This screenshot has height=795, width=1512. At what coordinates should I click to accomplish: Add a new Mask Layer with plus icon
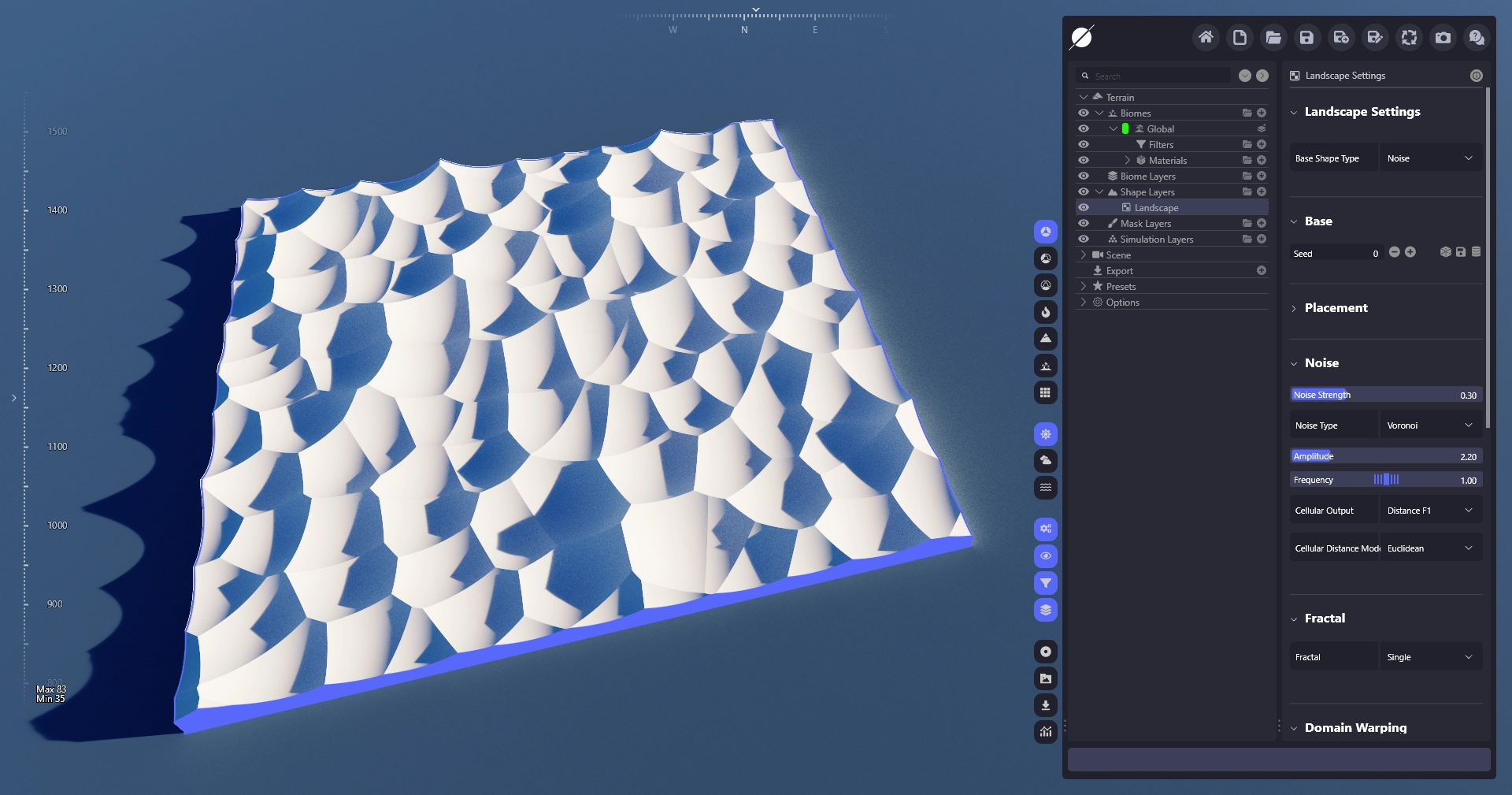tap(1262, 224)
